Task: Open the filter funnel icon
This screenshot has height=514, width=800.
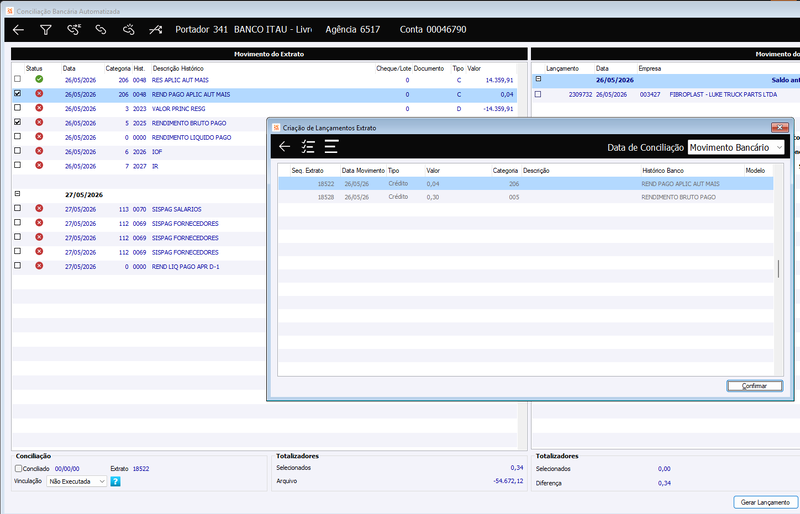Action: [x=46, y=30]
